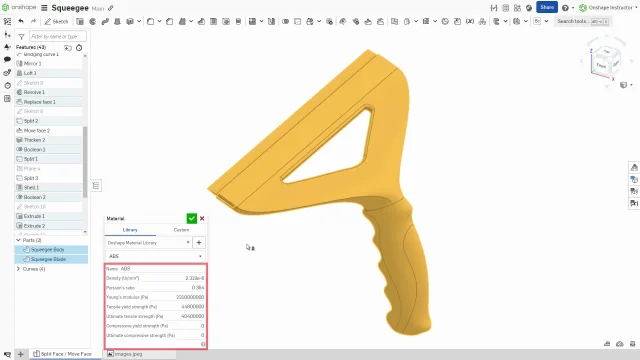
Task: Select Split 2 in the feature list
Action: pyautogui.click(x=49, y=121)
